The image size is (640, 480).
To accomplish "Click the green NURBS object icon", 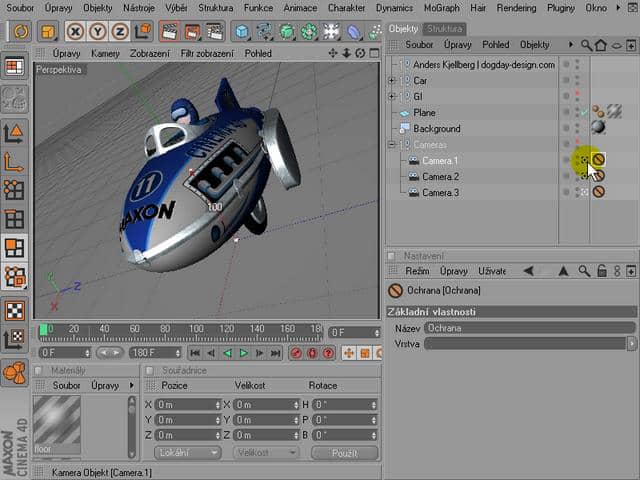I will click(x=287, y=31).
